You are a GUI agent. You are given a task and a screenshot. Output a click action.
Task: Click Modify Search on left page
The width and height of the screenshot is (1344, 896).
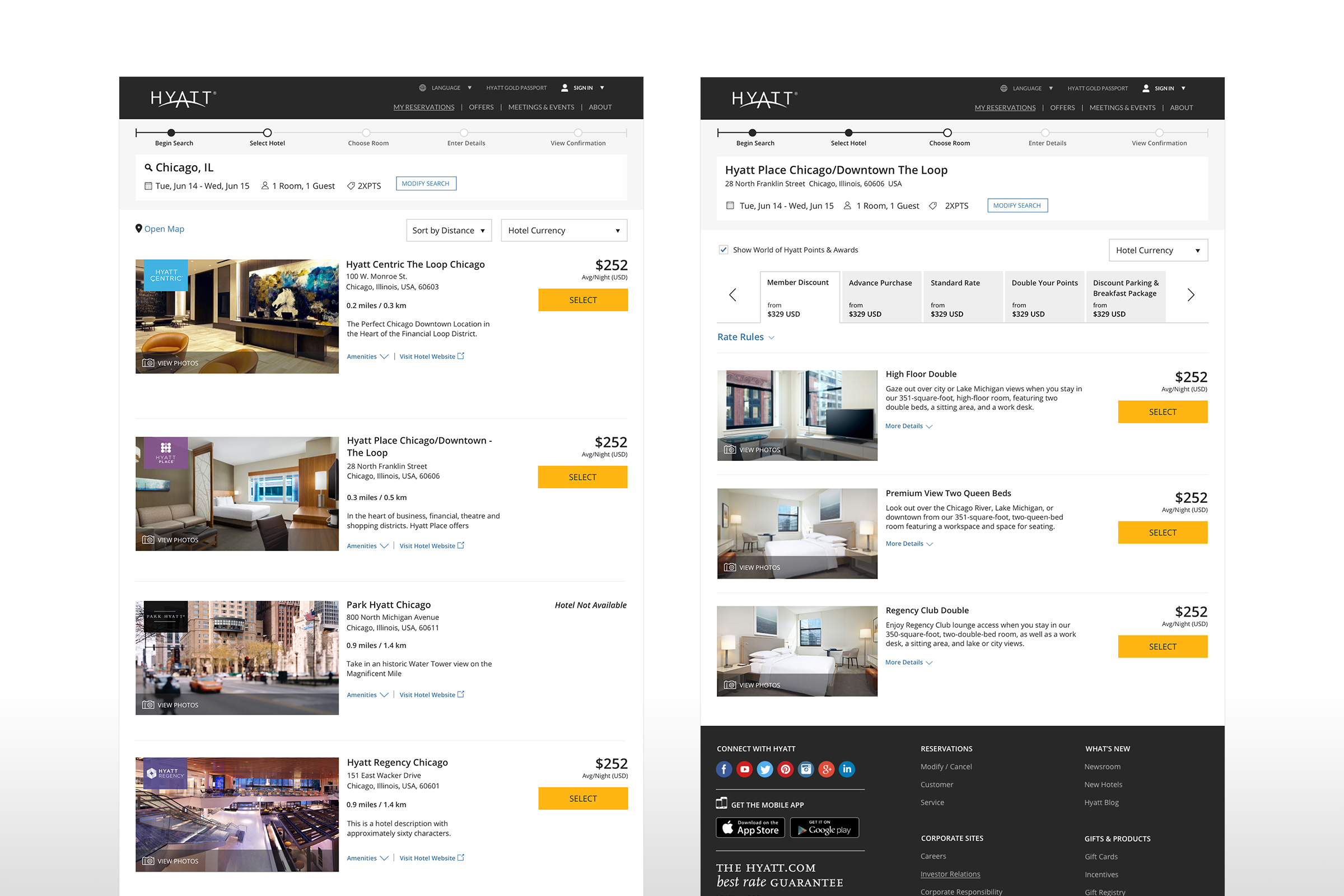click(426, 184)
